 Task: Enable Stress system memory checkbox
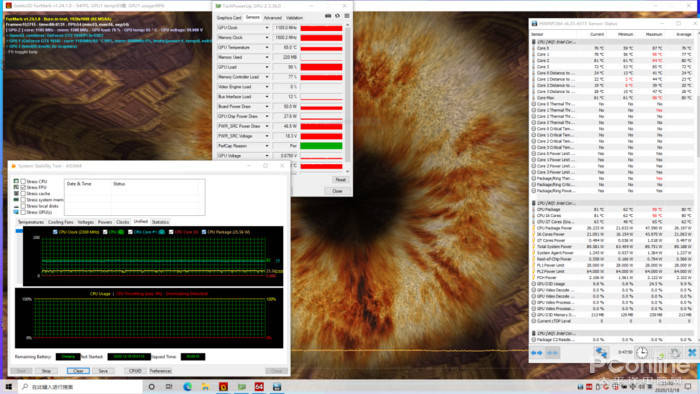click(23, 200)
